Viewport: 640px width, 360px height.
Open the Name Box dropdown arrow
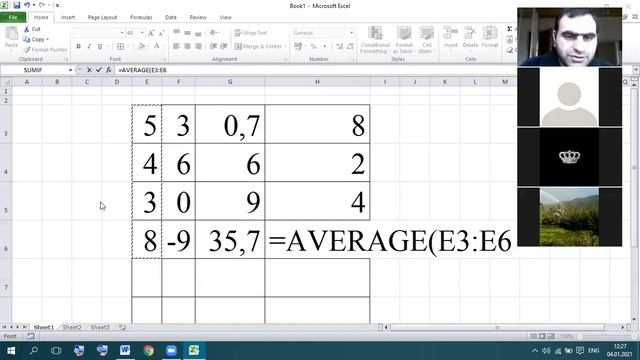tap(70, 70)
